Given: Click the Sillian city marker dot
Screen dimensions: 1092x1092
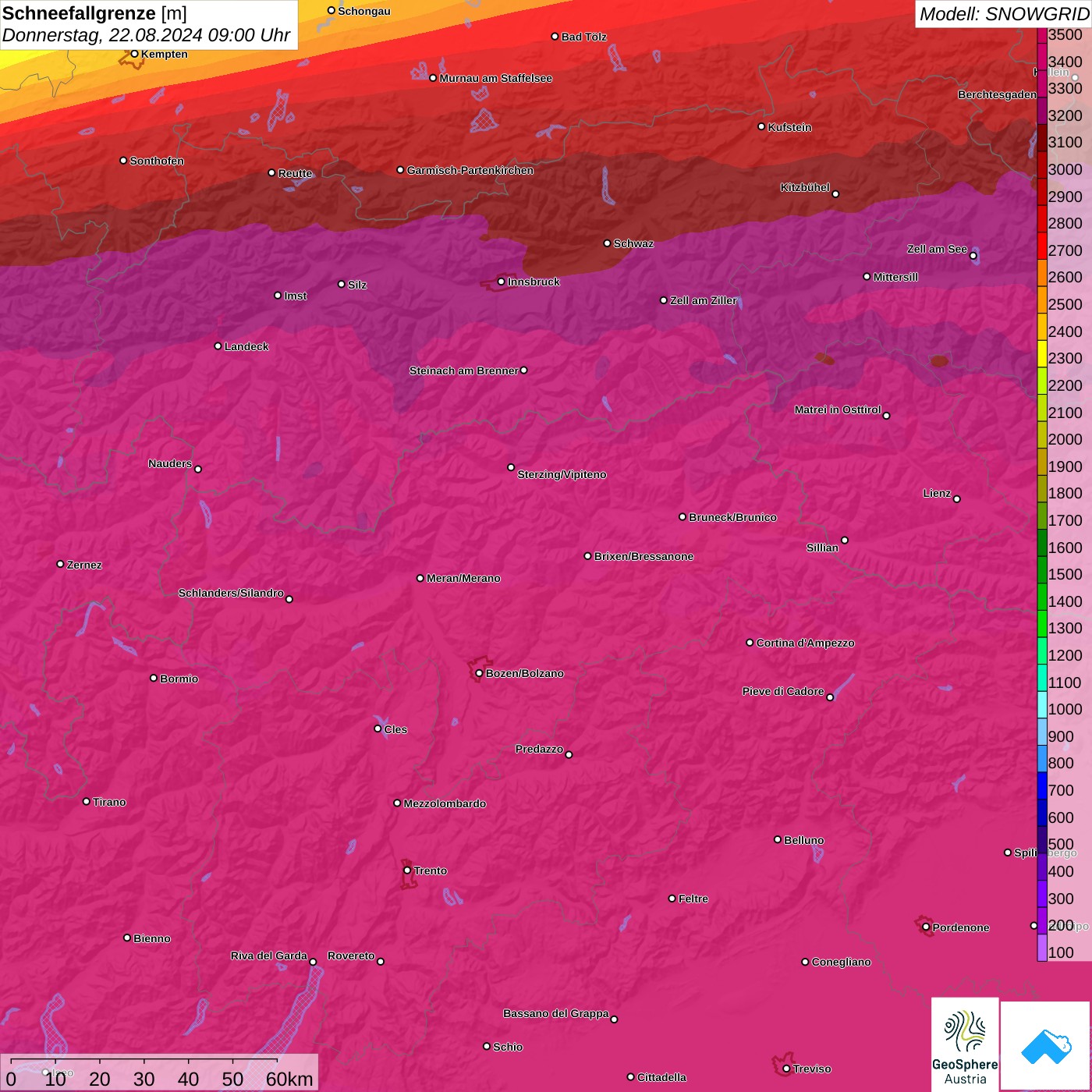Looking at the screenshot, I should [845, 540].
